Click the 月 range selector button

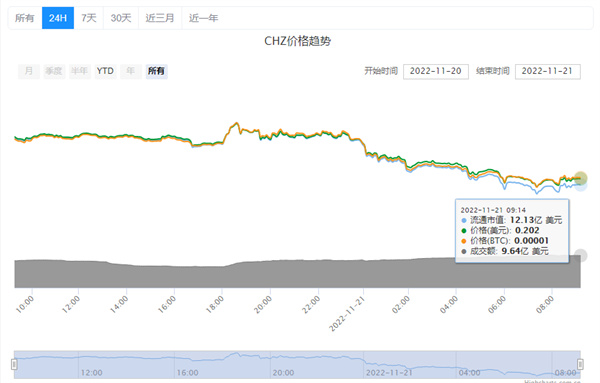tap(29, 71)
